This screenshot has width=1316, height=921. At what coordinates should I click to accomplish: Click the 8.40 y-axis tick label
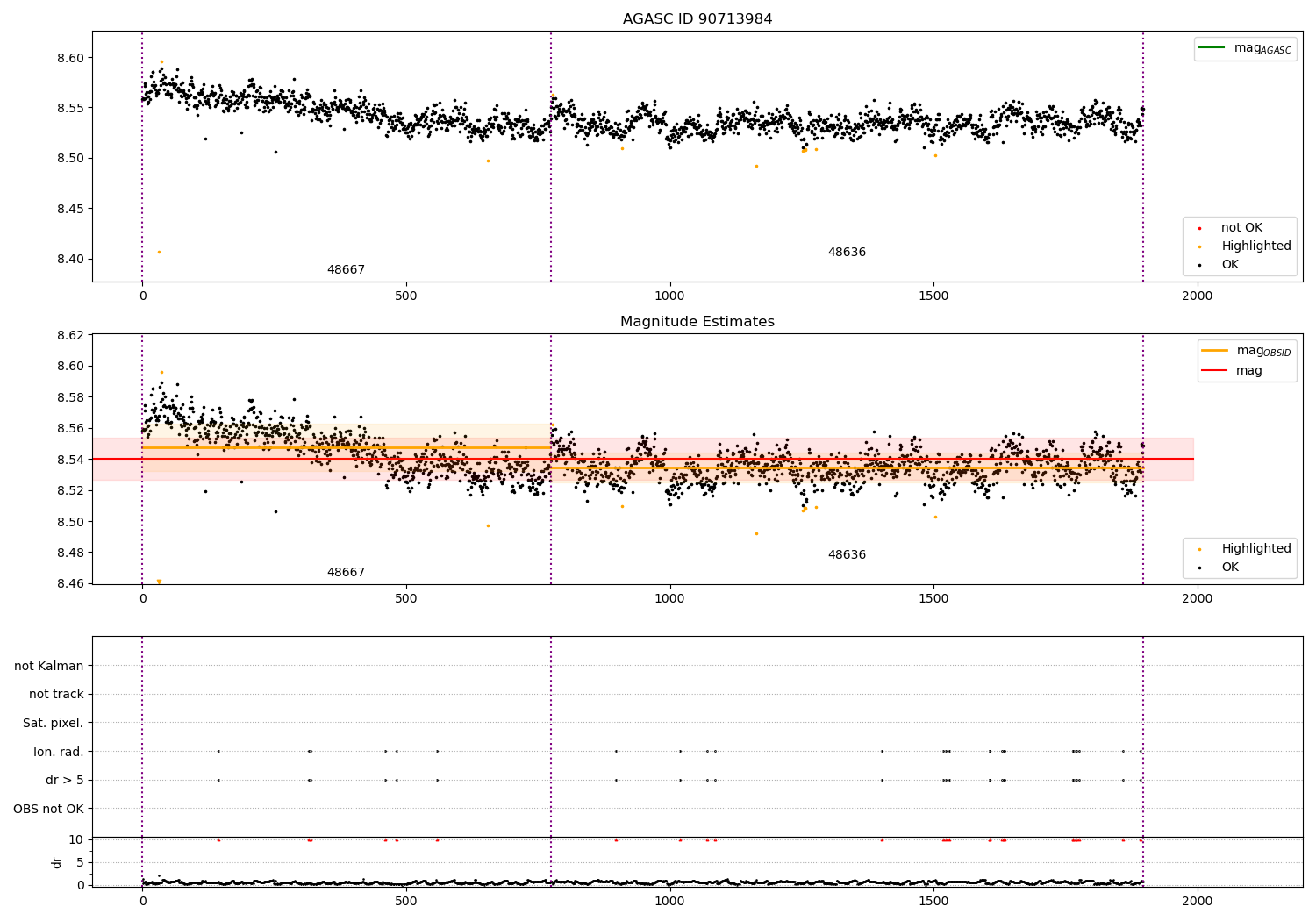point(69,259)
